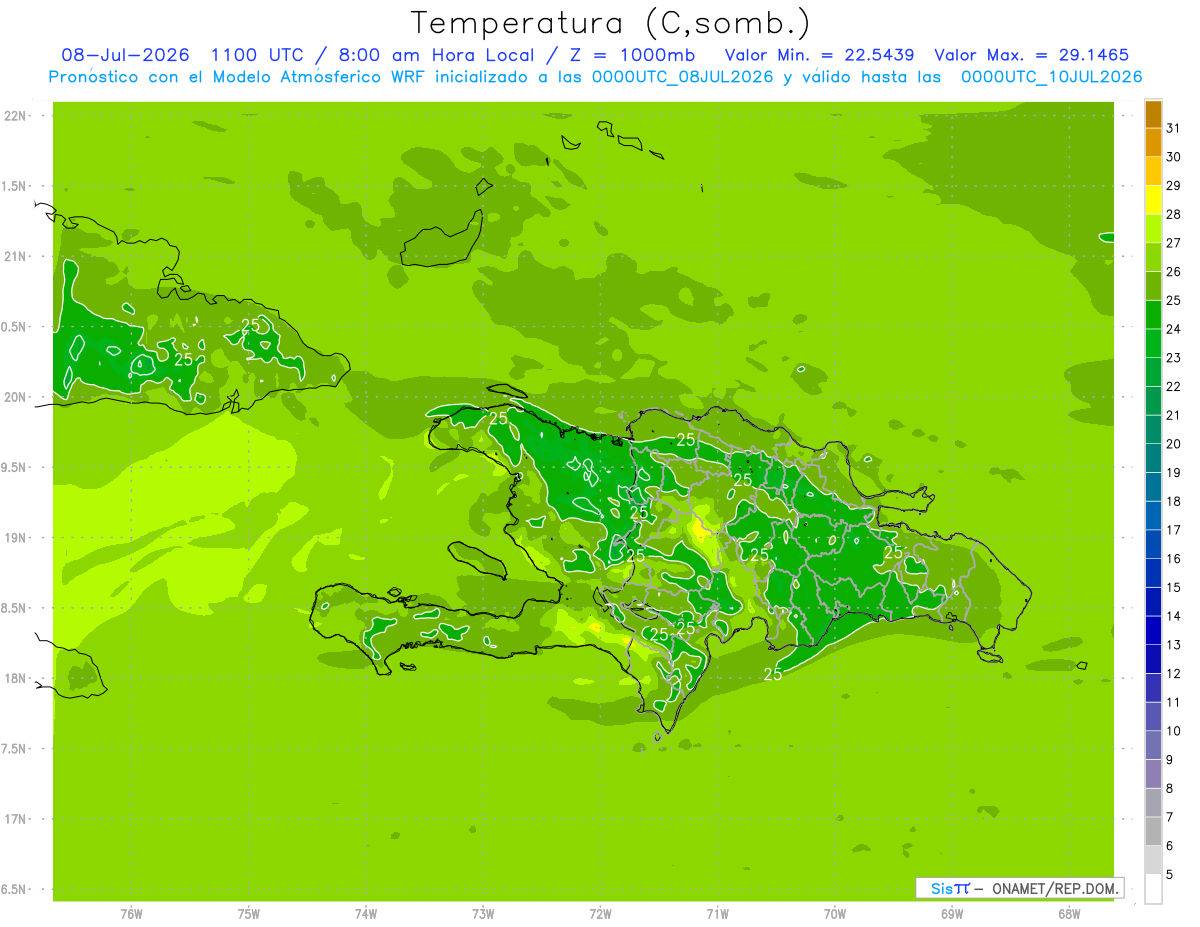1200x927 pixels.
Task: Pick the lime swatch between 27 and 28
Action: point(1154,229)
